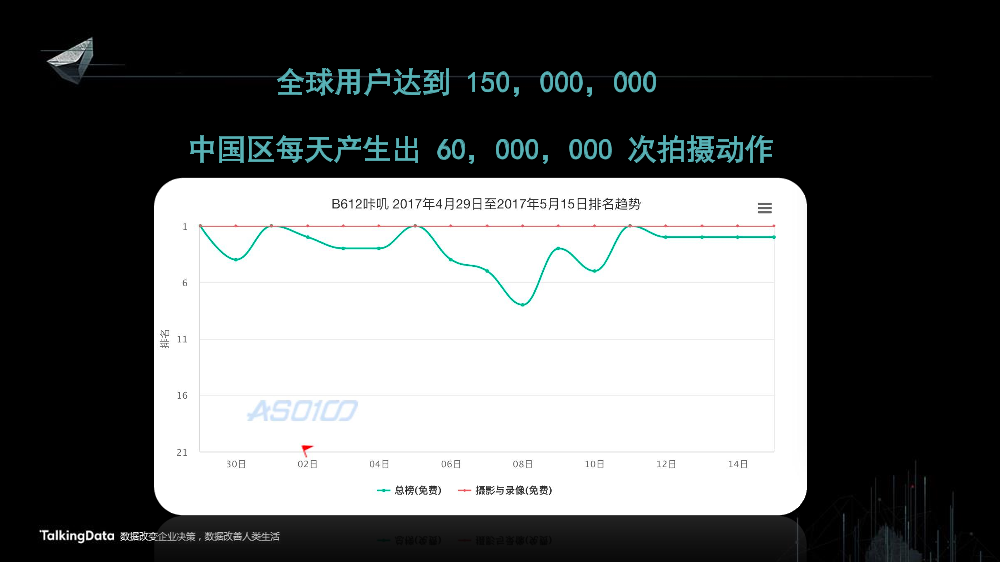Open the chart hamburger menu

764,208
